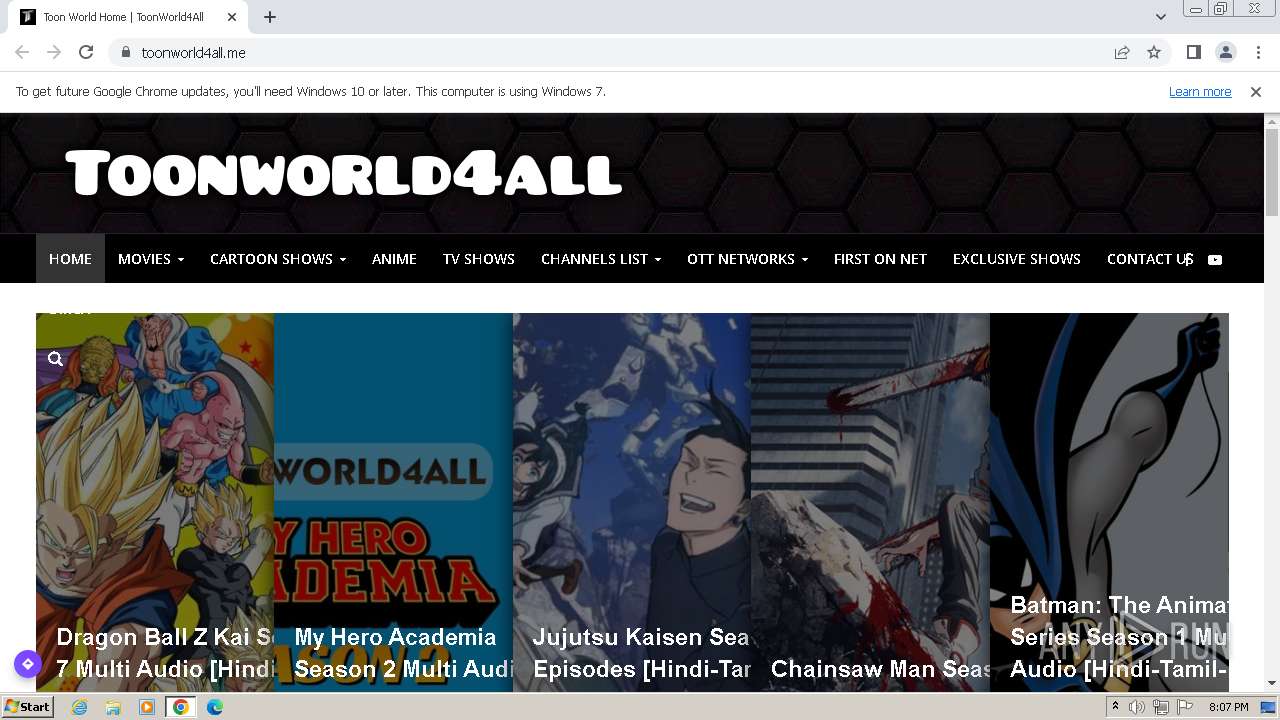Open the Chrome profile avatar
The height and width of the screenshot is (720, 1280).
tap(1225, 52)
